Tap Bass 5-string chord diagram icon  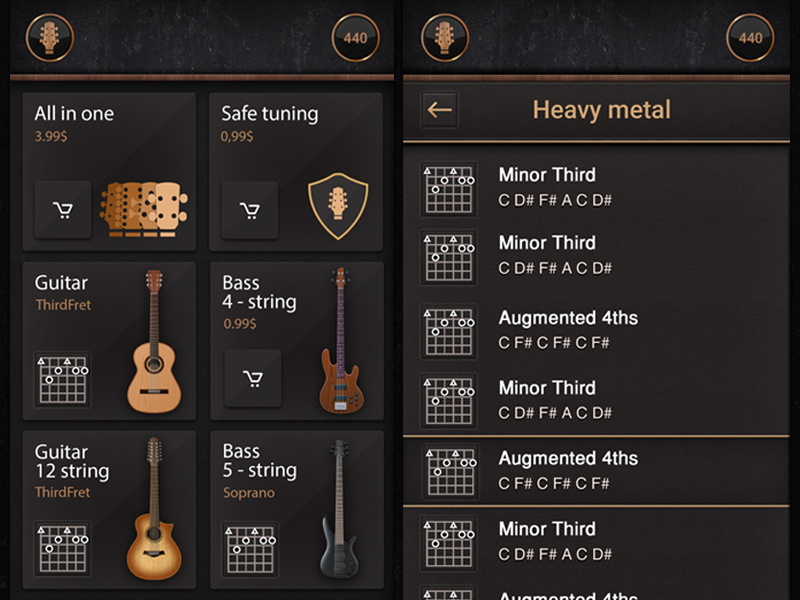250,548
